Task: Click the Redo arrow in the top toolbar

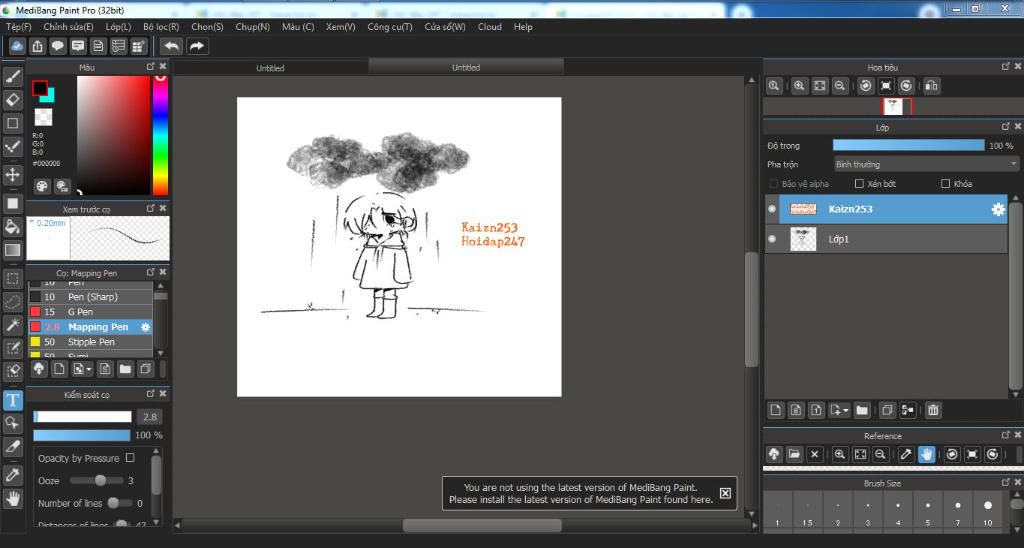Action: [197, 46]
